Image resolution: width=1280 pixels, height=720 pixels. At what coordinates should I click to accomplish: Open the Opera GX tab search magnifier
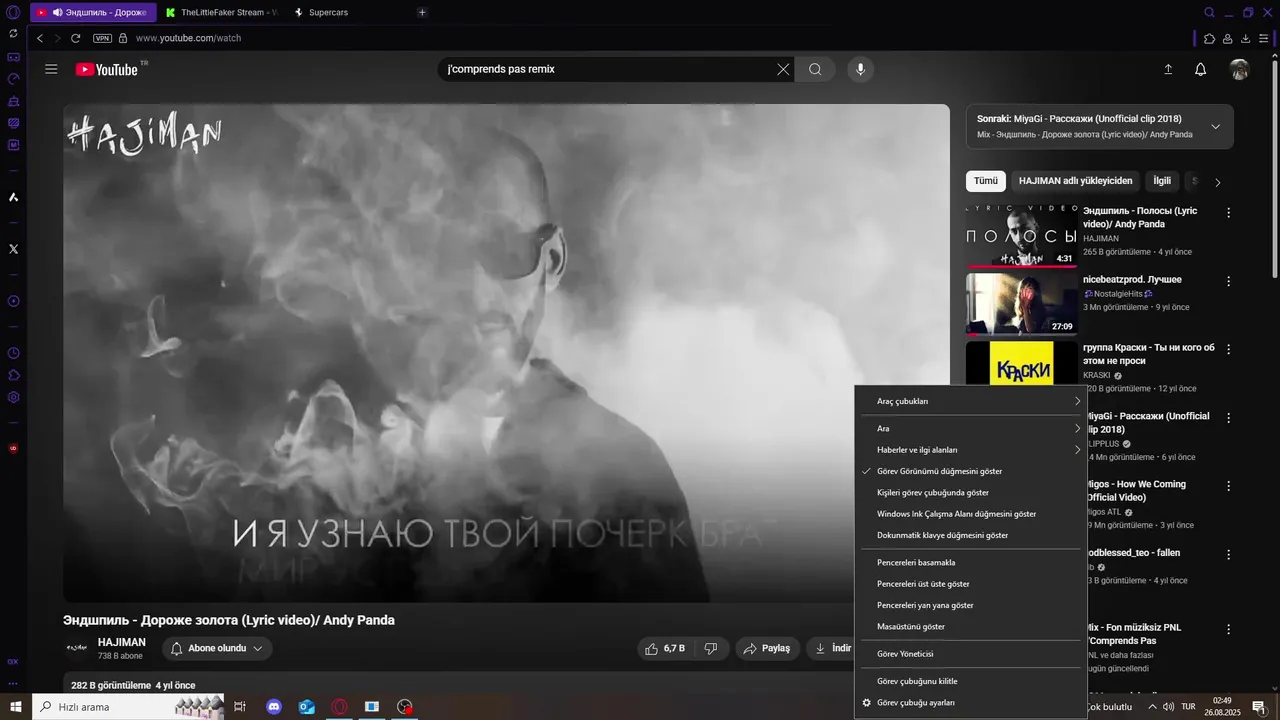[x=1209, y=12]
